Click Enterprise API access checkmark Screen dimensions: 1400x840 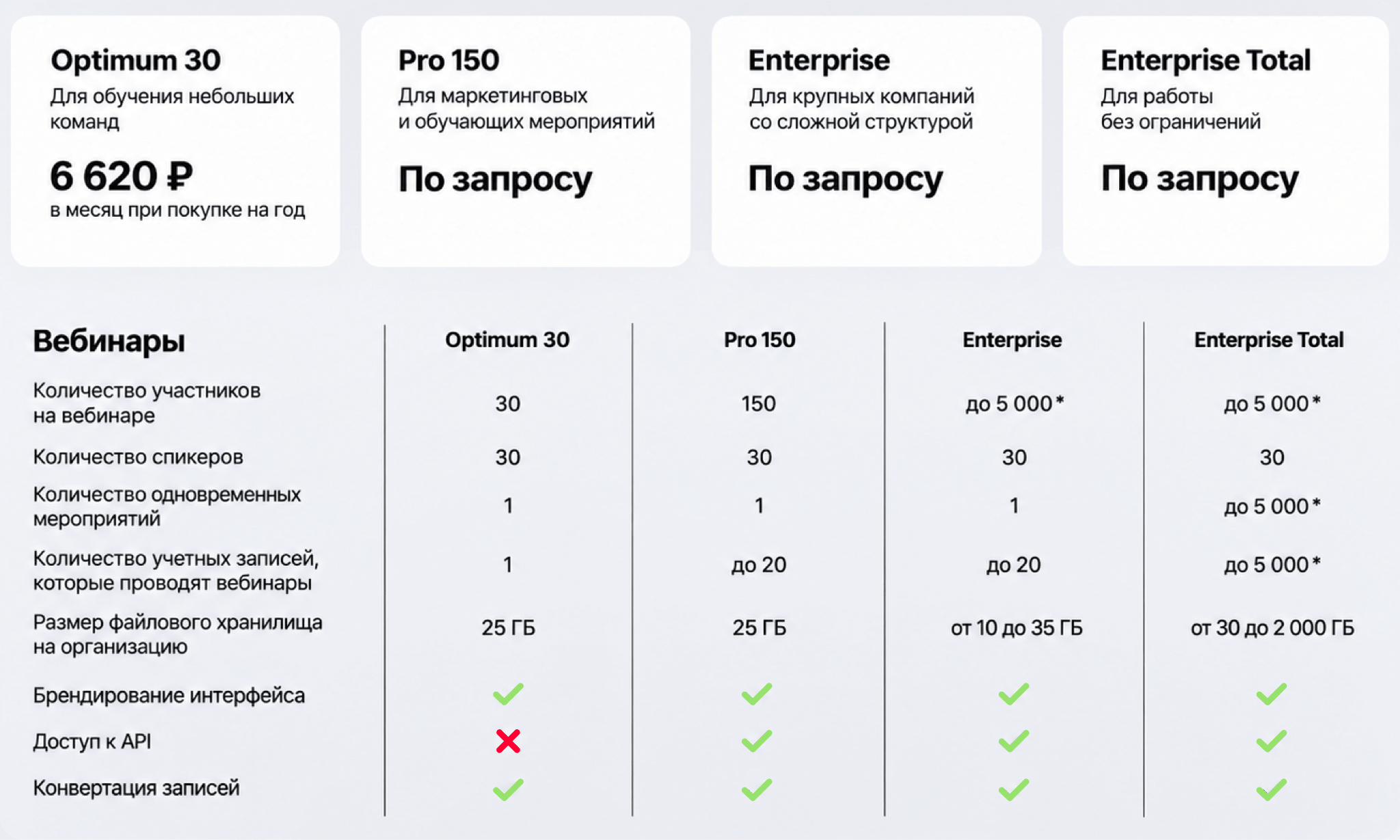tap(1013, 741)
